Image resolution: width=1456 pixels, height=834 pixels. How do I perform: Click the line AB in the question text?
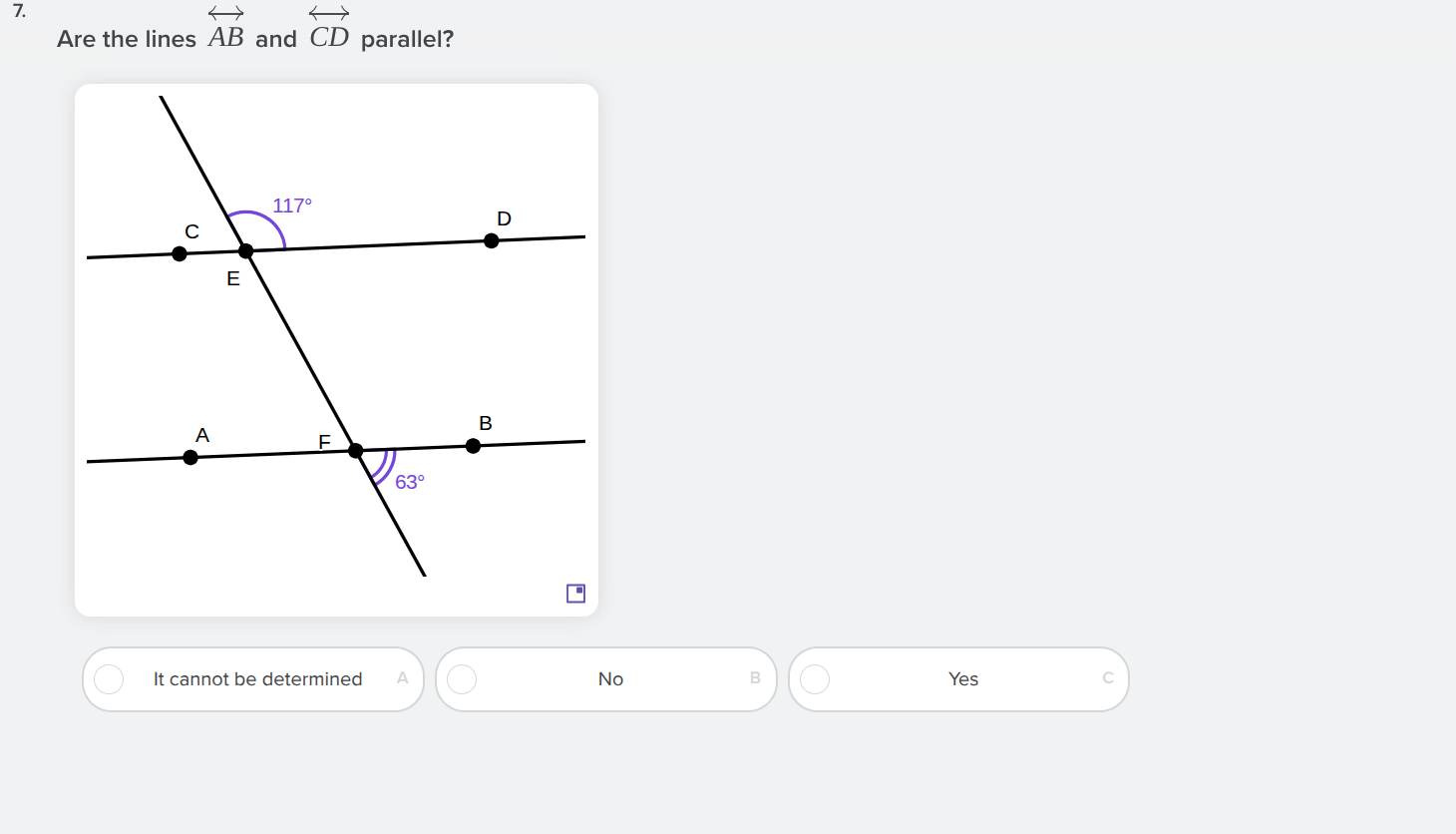[225, 38]
